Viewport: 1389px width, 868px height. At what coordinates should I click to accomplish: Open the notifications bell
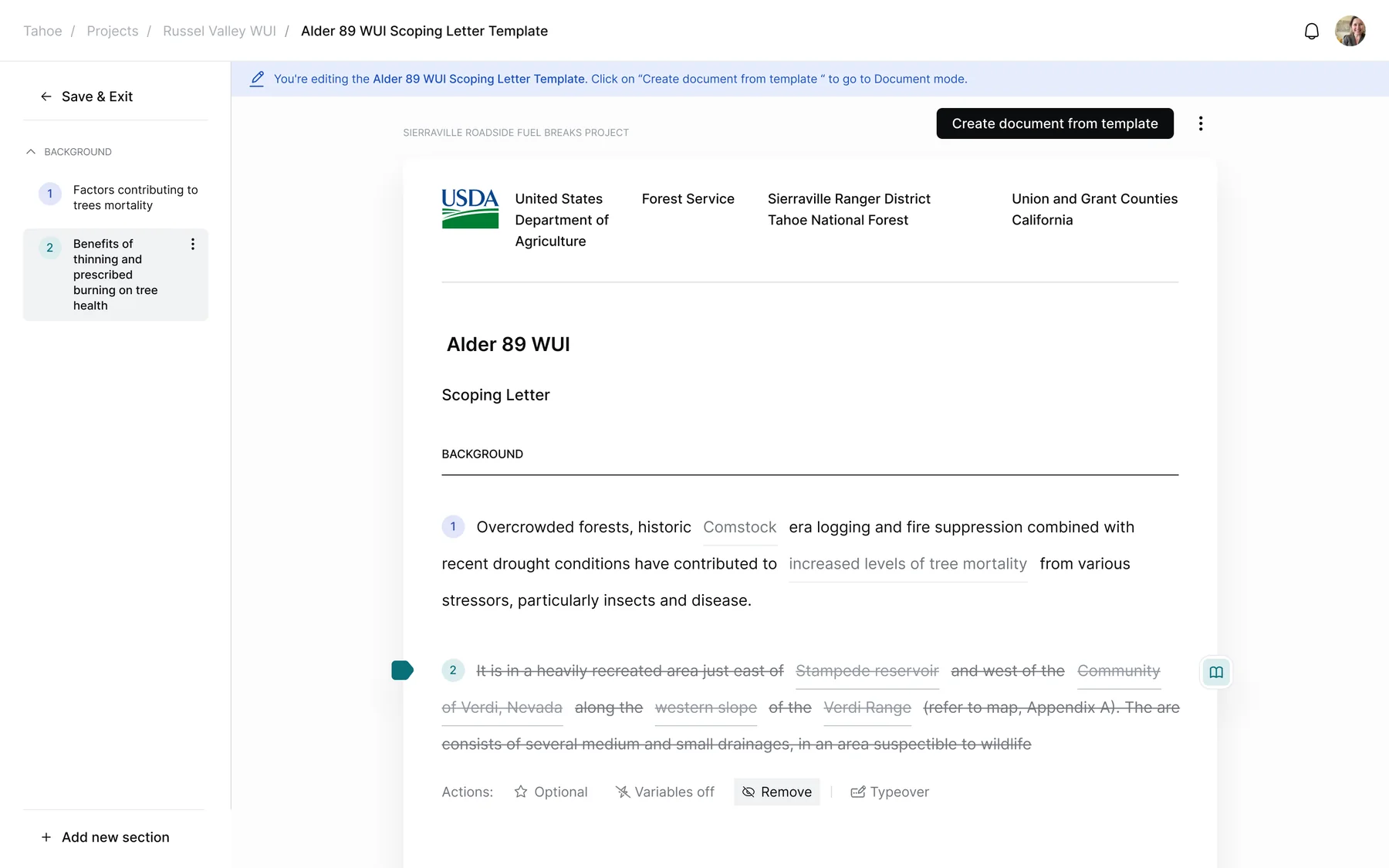click(x=1311, y=31)
